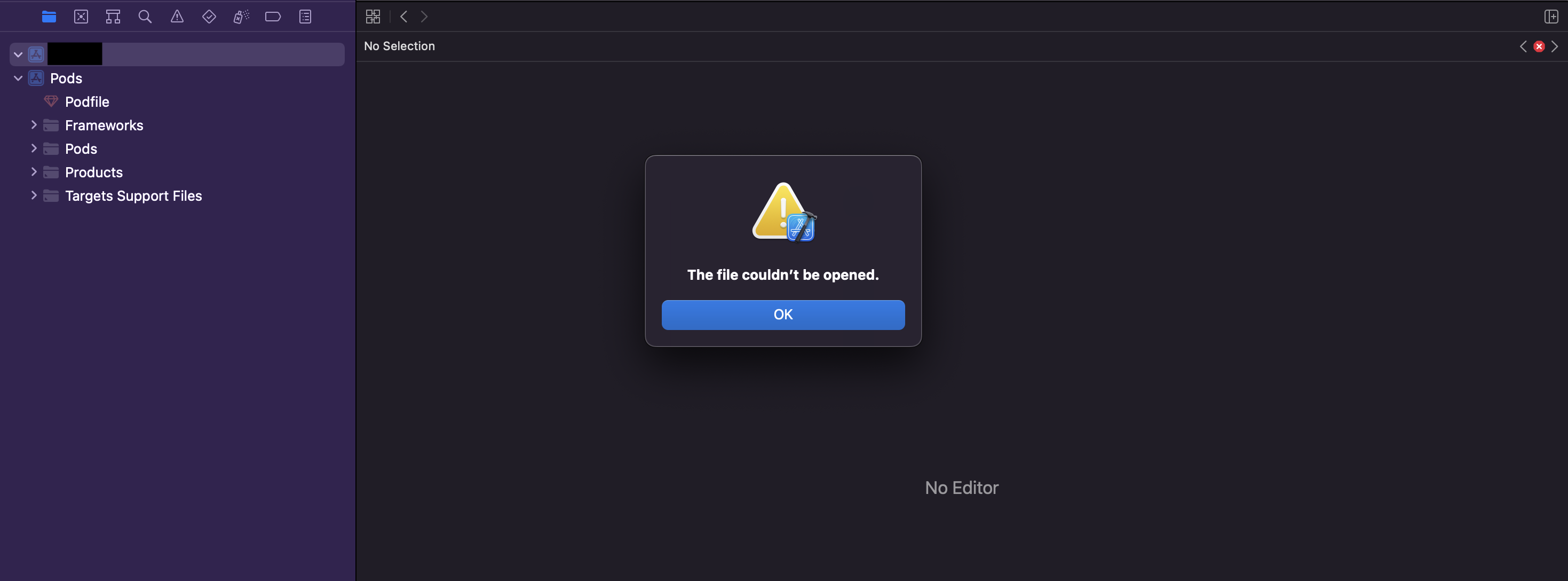
Task: Show the Issue navigator warning icon
Action: click(177, 17)
